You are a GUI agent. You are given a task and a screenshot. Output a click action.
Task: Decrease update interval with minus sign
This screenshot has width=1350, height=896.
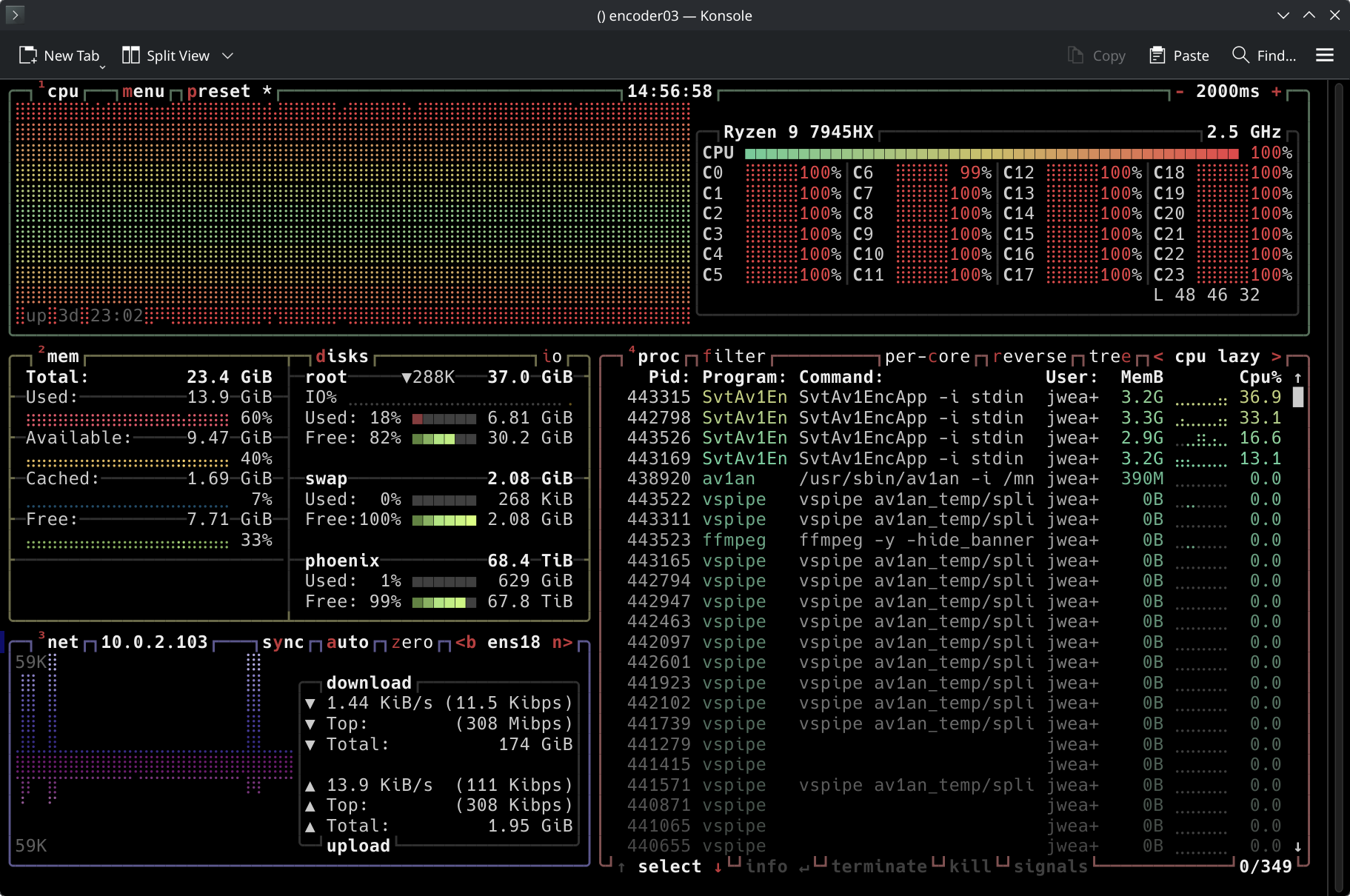pos(1180,92)
